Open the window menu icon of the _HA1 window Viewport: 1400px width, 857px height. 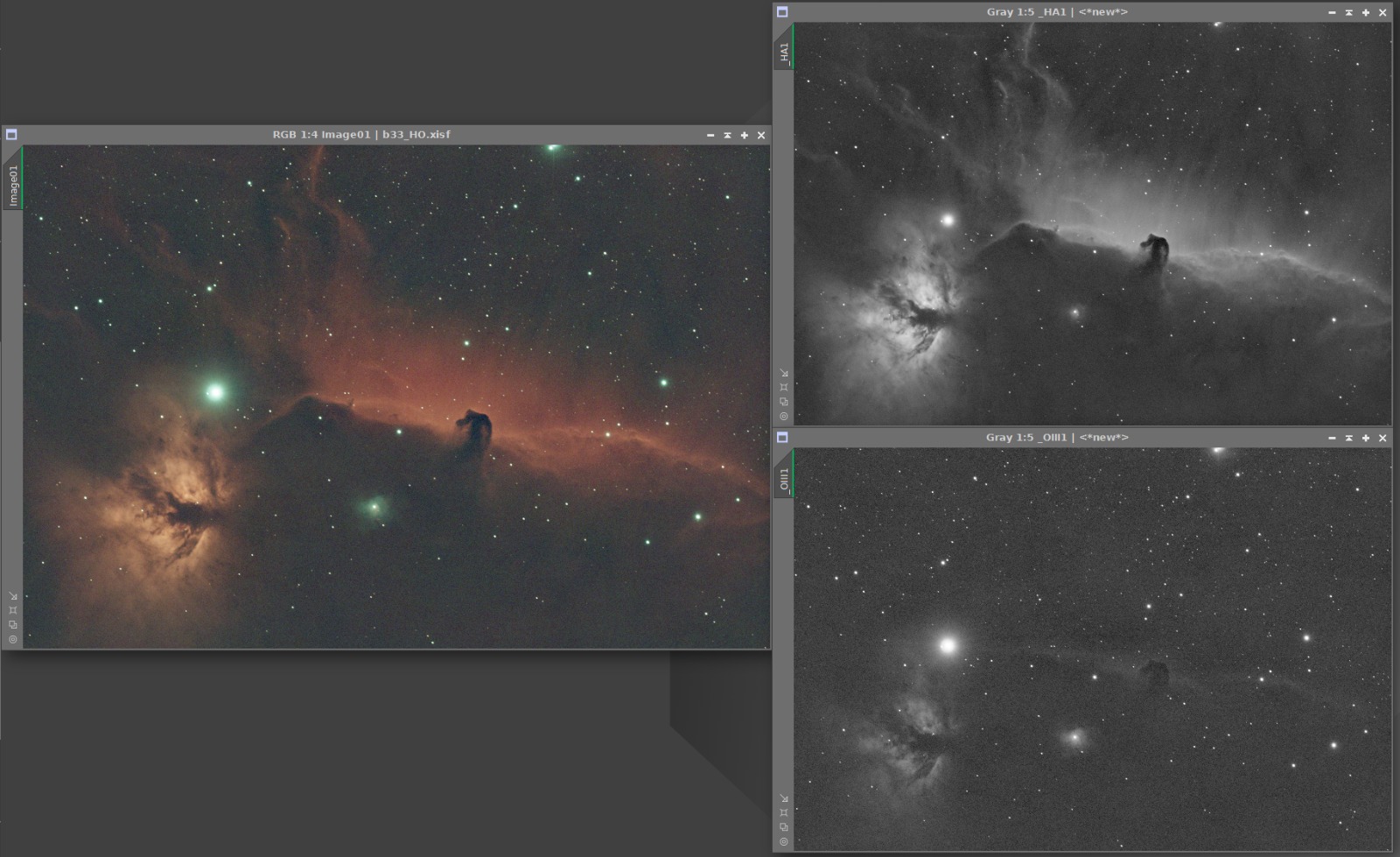point(782,12)
